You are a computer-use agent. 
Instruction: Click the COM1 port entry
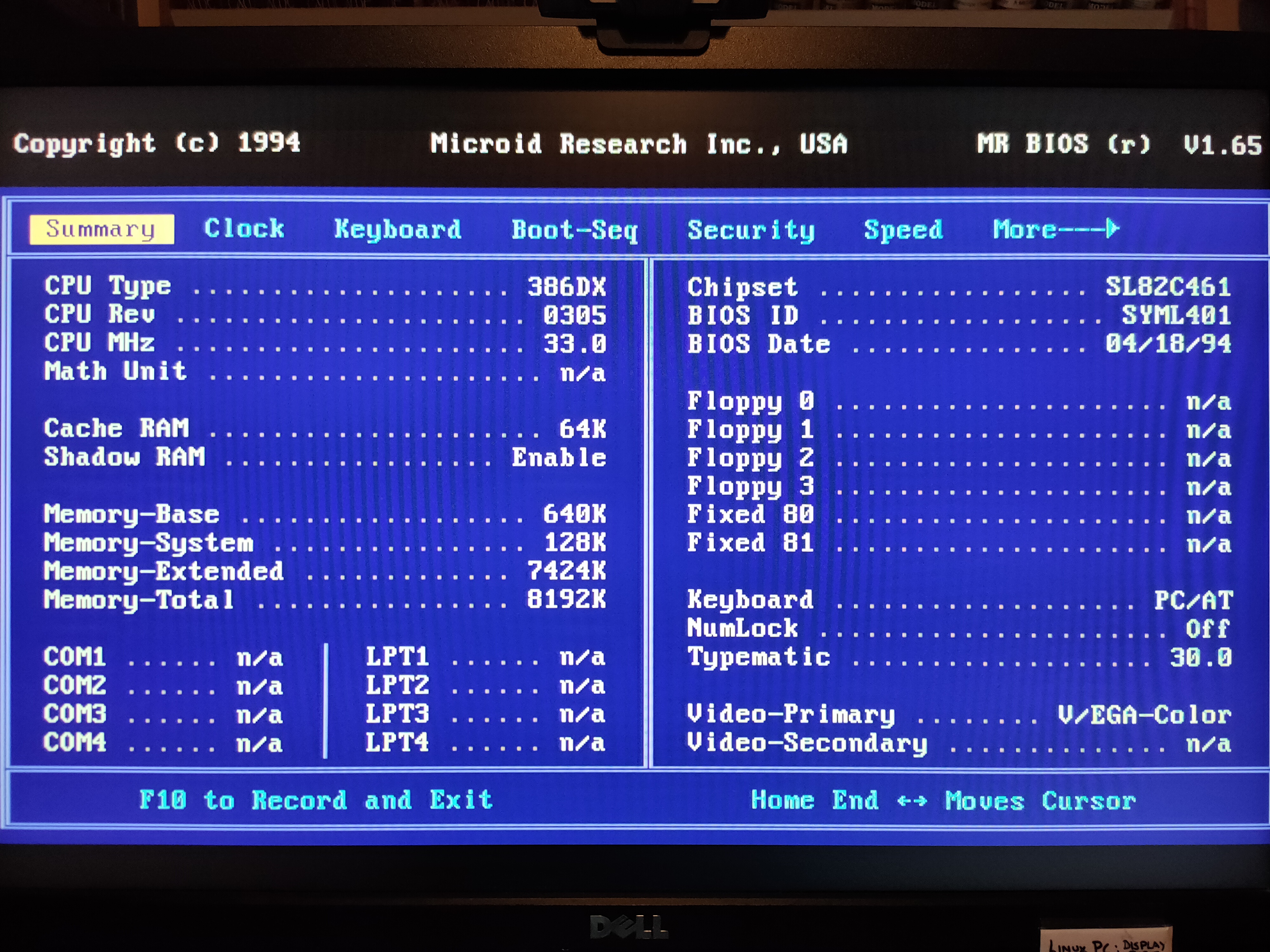click(x=75, y=657)
